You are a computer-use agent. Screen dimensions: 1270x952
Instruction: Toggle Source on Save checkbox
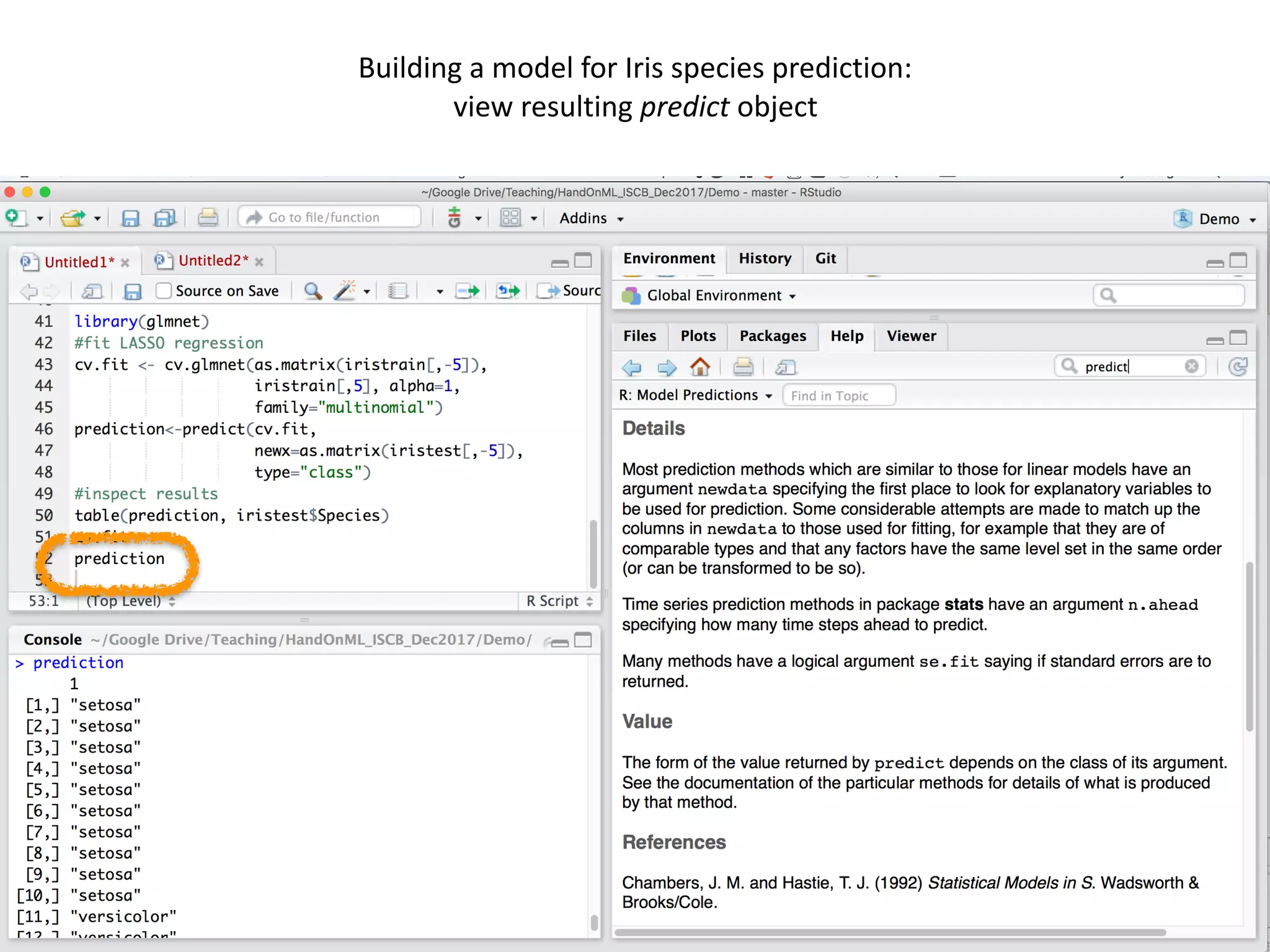(164, 291)
